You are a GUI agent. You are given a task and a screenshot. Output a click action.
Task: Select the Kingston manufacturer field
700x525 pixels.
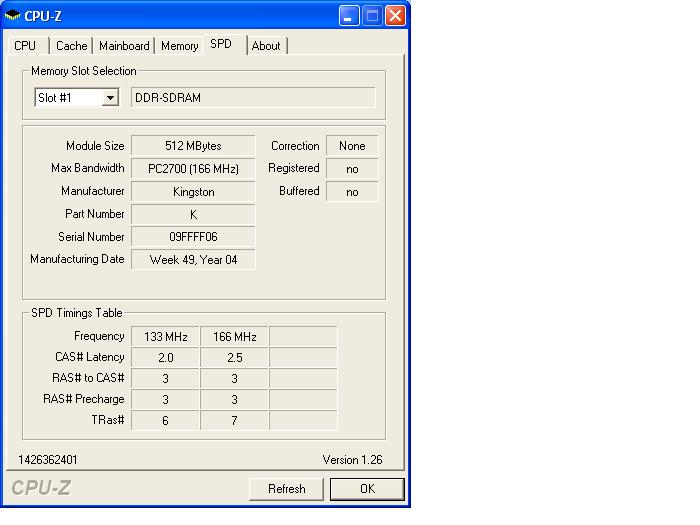(x=193, y=192)
